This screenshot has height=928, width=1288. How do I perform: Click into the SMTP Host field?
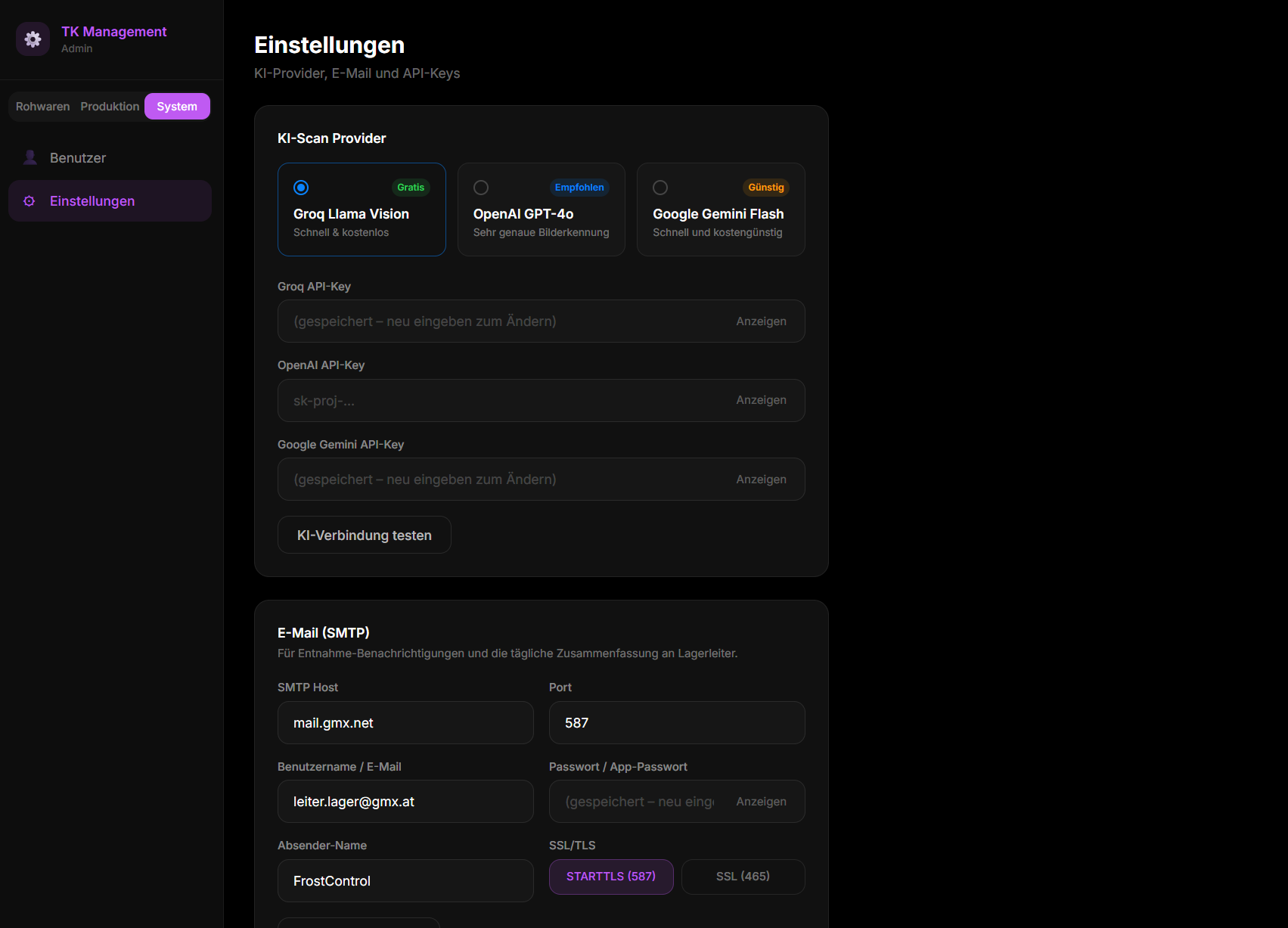click(x=405, y=722)
